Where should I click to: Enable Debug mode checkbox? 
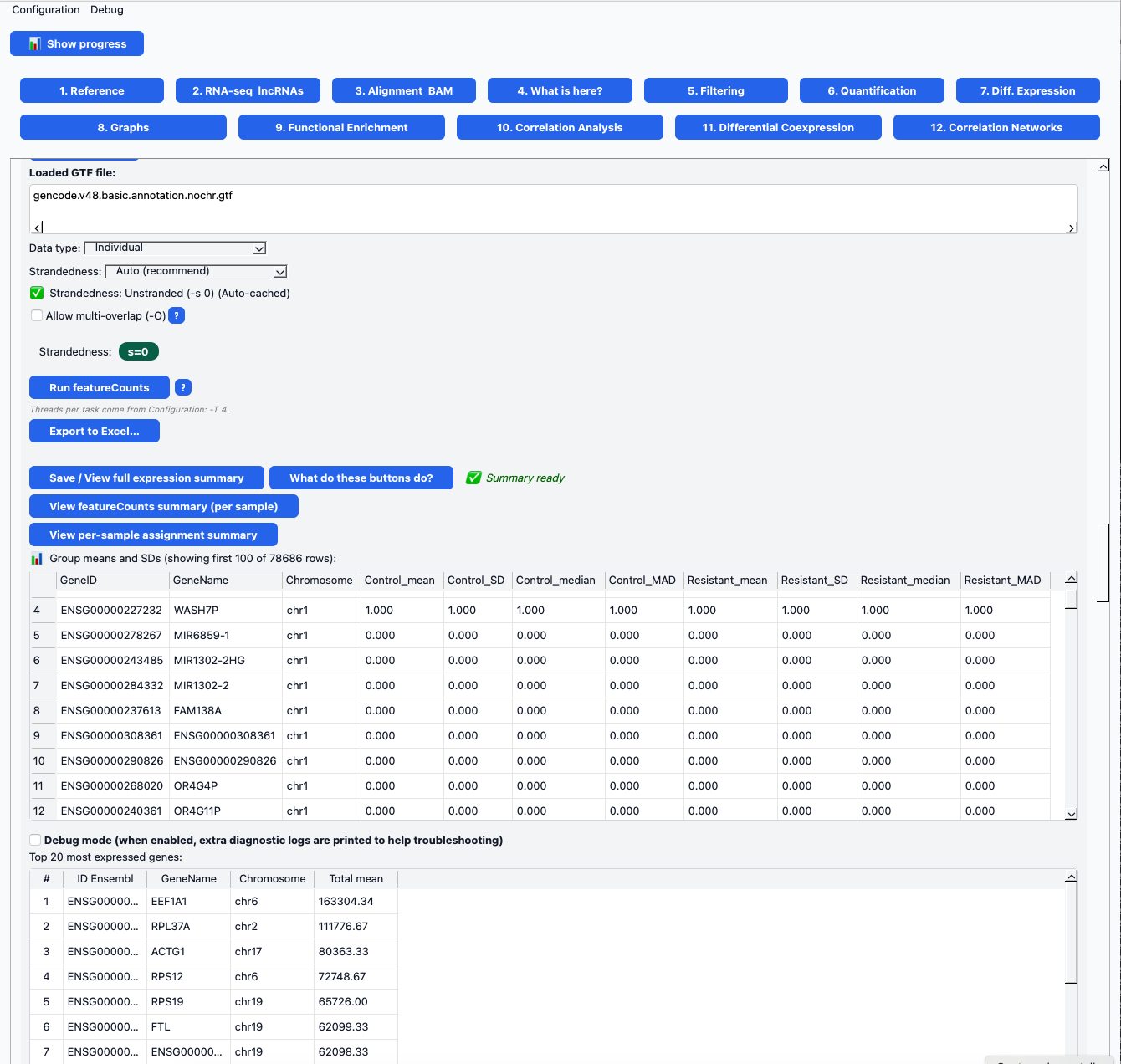point(35,840)
